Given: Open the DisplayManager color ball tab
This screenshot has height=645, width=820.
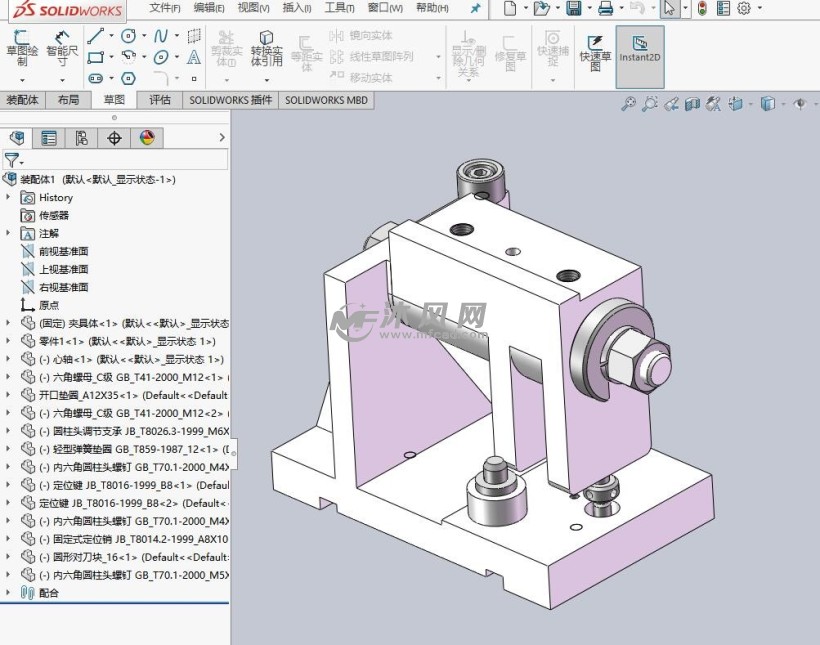Looking at the screenshot, I should pyautogui.click(x=147, y=138).
